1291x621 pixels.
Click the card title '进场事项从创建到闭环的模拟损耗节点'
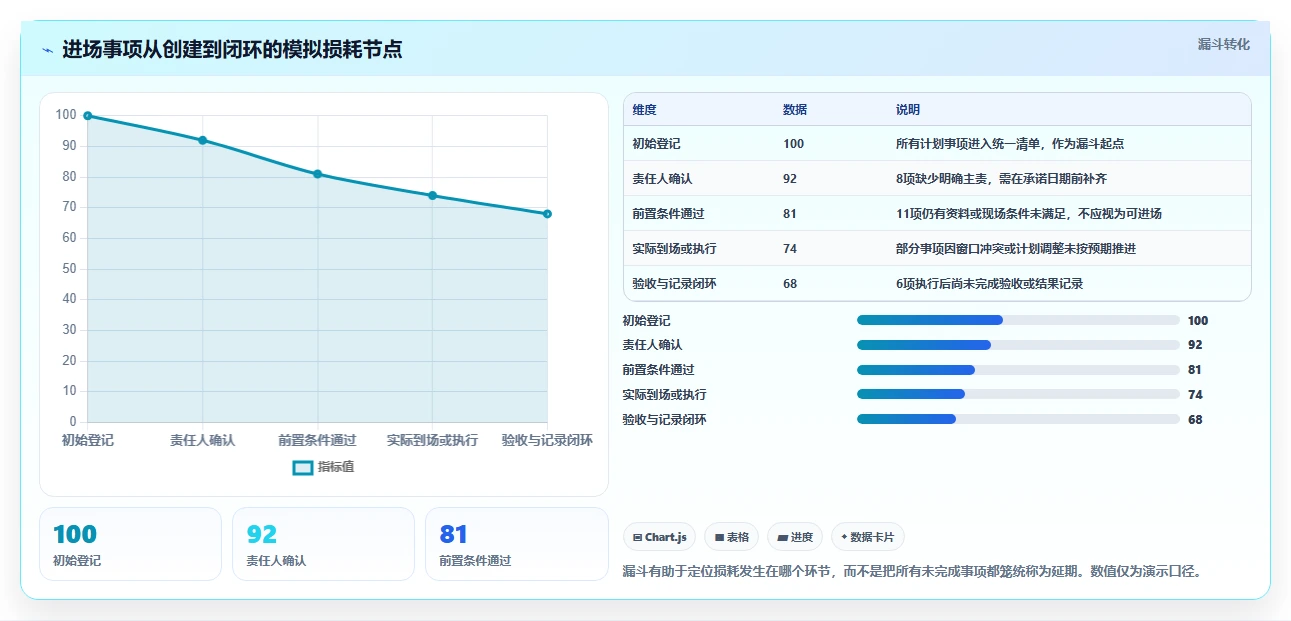[232, 50]
